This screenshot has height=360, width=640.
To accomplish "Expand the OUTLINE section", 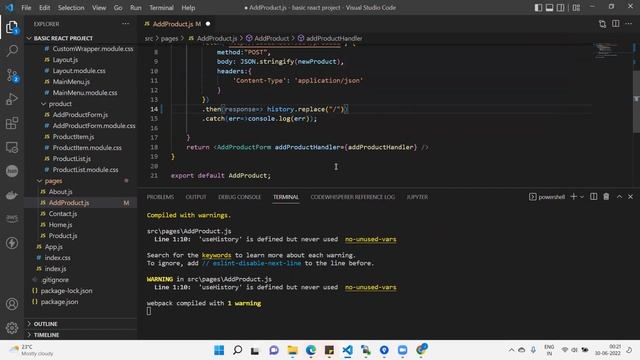I will [x=81, y=324].
